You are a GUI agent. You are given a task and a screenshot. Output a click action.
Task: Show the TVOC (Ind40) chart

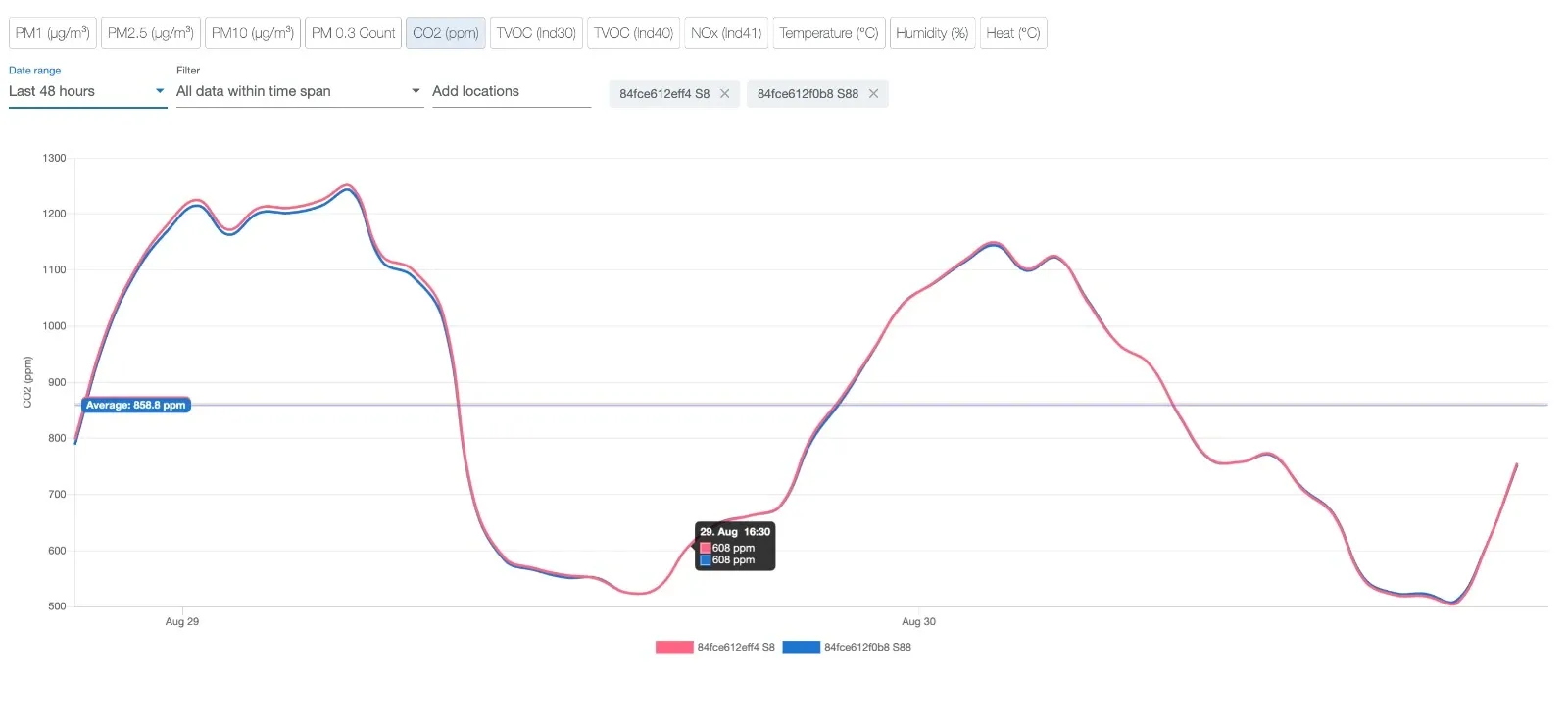tap(633, 33)
